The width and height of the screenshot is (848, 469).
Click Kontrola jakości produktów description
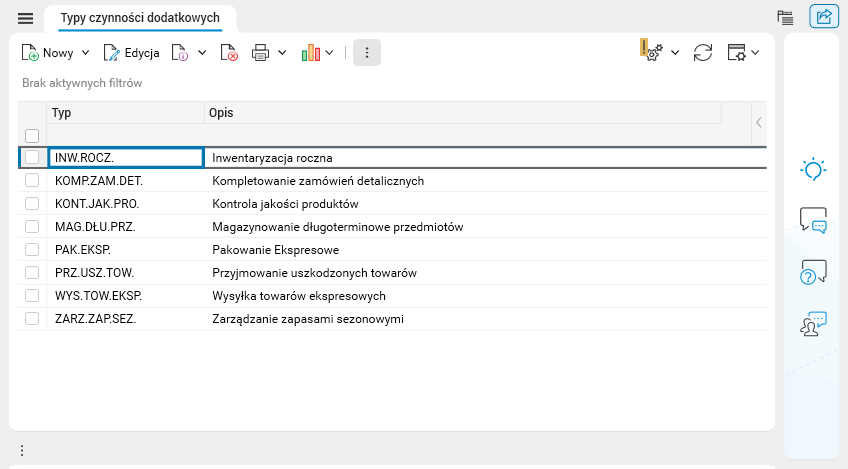pos(285,204)
